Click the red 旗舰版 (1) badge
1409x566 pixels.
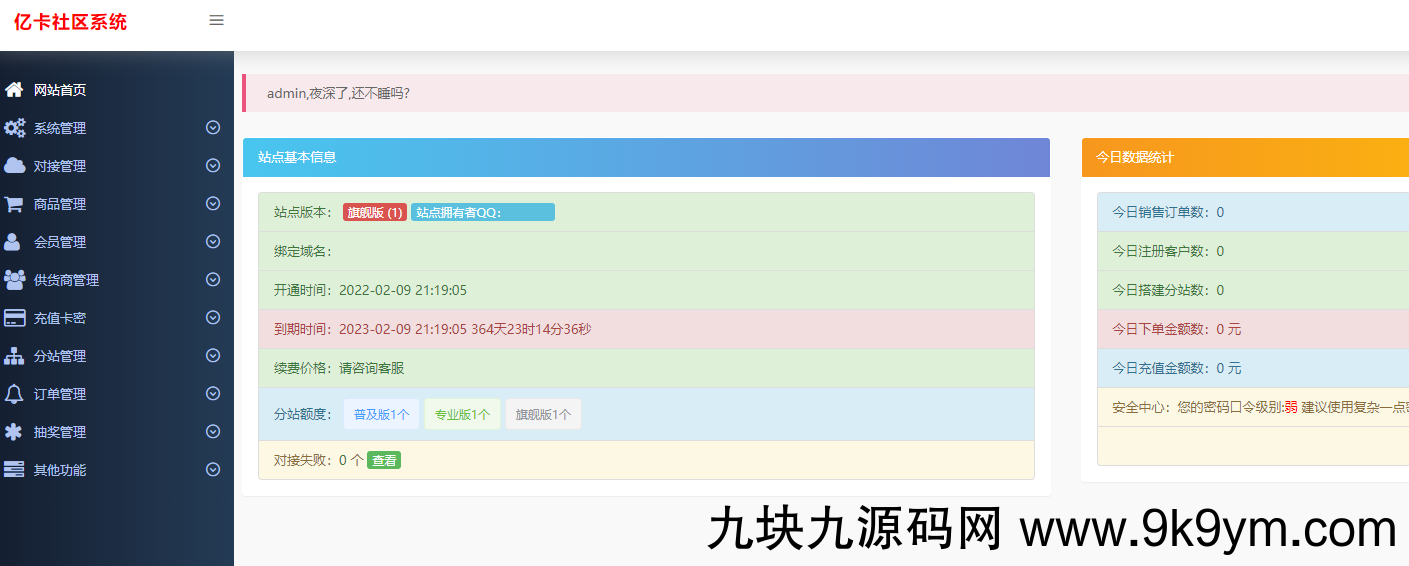375,212
